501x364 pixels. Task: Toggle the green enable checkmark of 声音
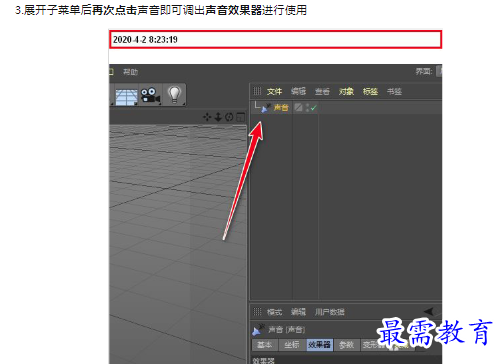pyautogui.click(x=313, y=108)
